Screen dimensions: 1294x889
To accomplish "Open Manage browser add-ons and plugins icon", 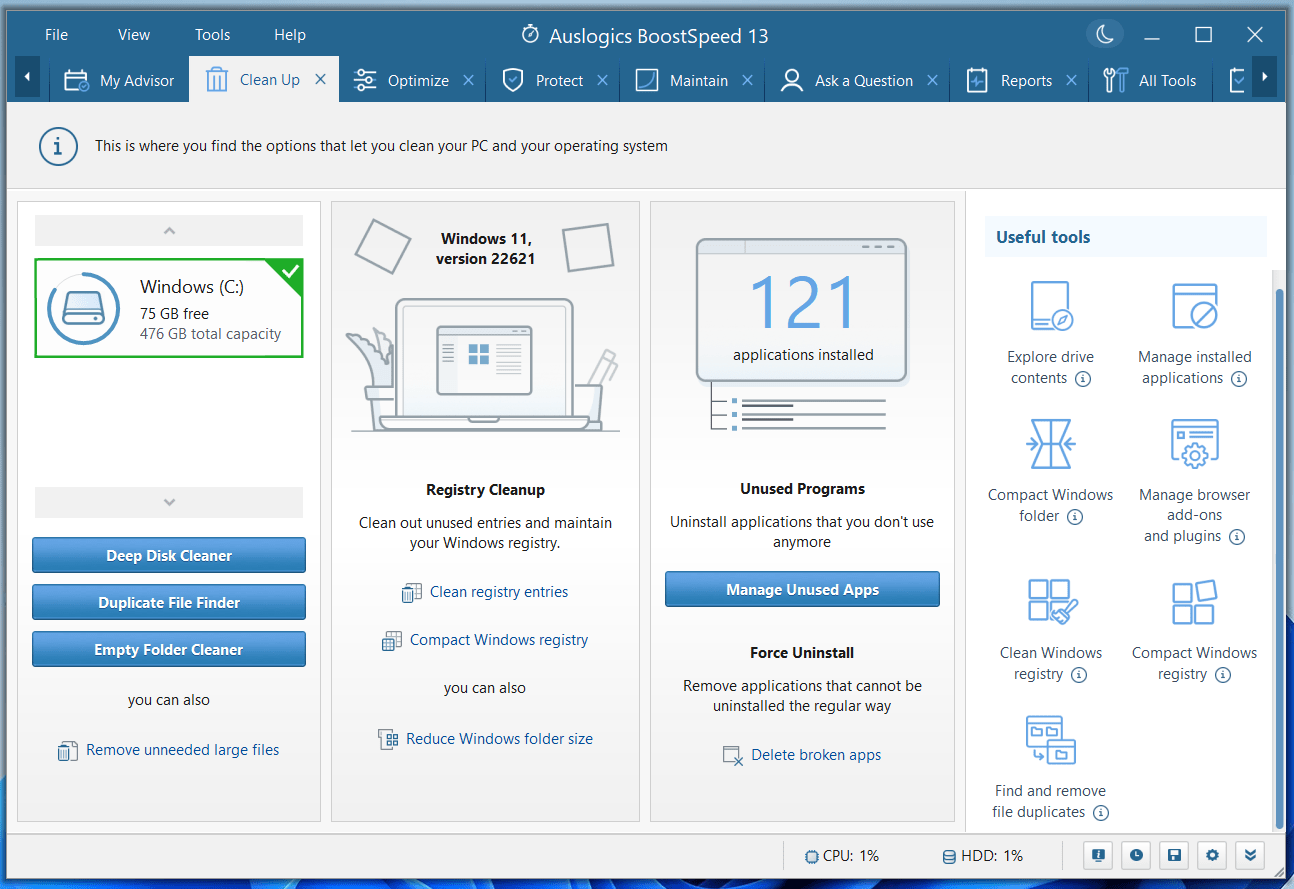I will [x=1194, y=444].
